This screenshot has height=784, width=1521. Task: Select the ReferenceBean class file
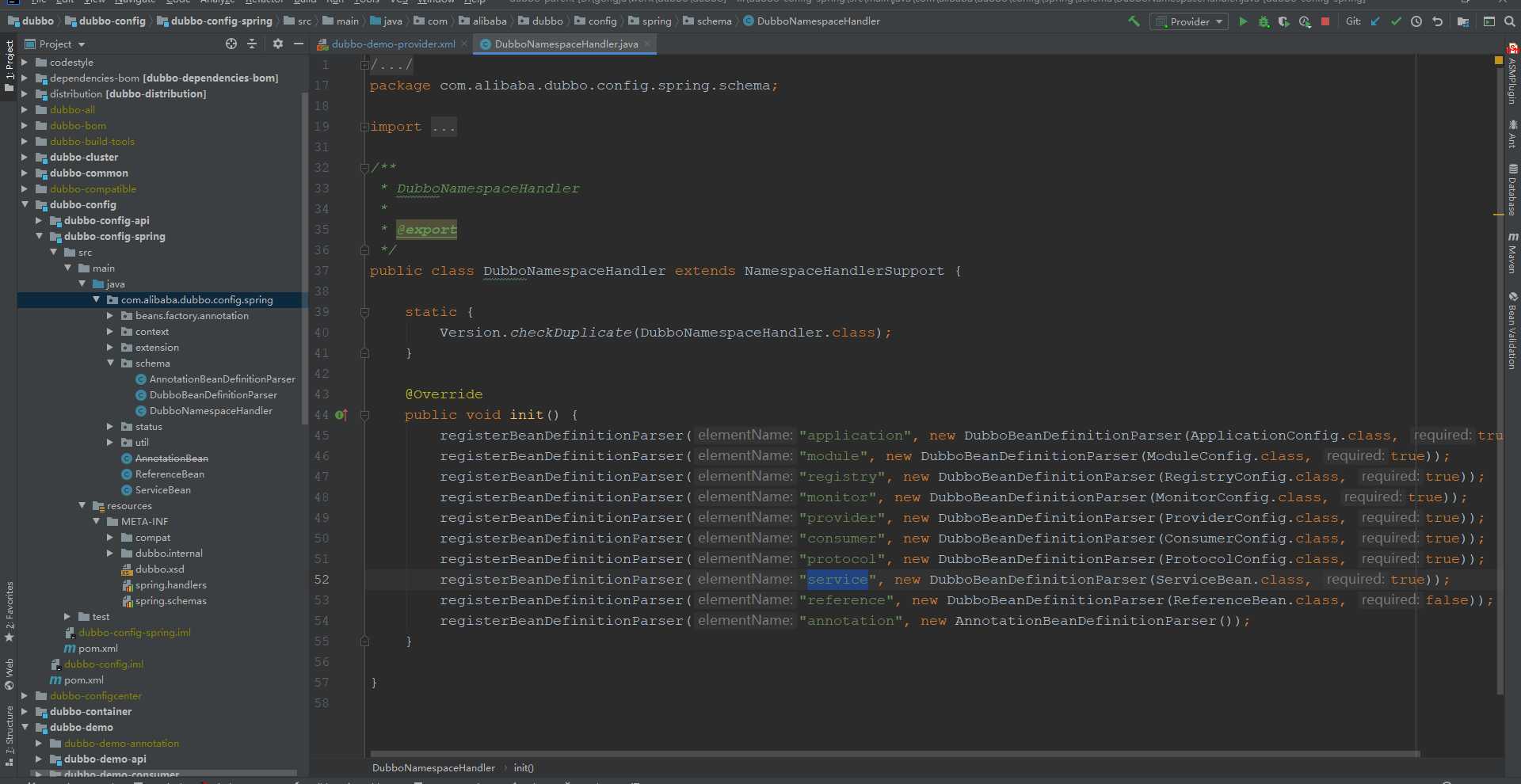(x=162, y=474)
